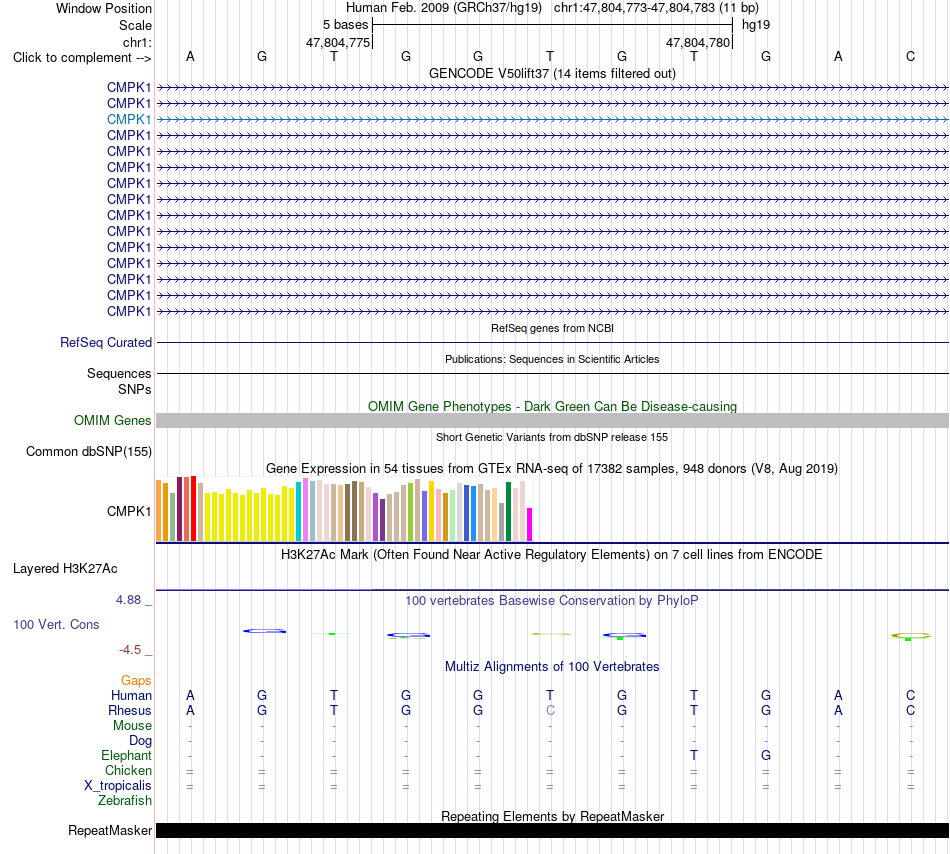The image size is (950, 854).
Task: Click GENCODE V50lift37 track title
Action: tap(552, 73)
